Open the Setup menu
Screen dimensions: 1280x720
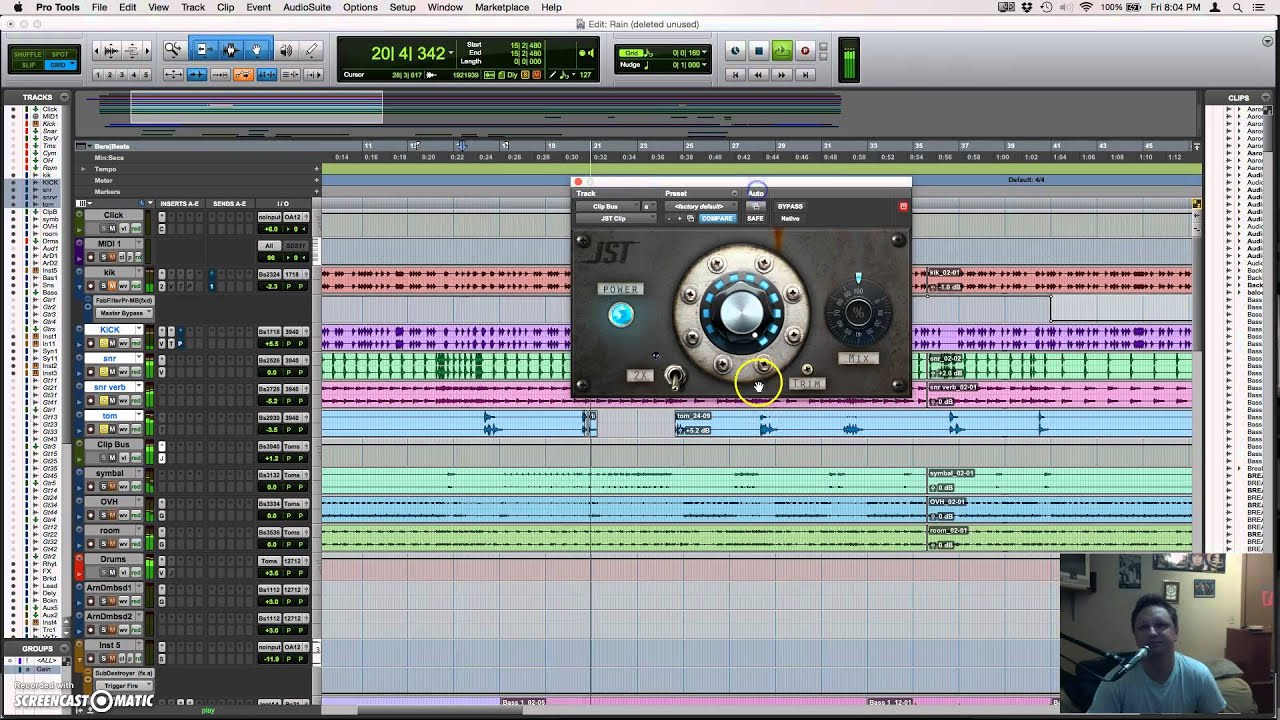[x=402, y=7]
